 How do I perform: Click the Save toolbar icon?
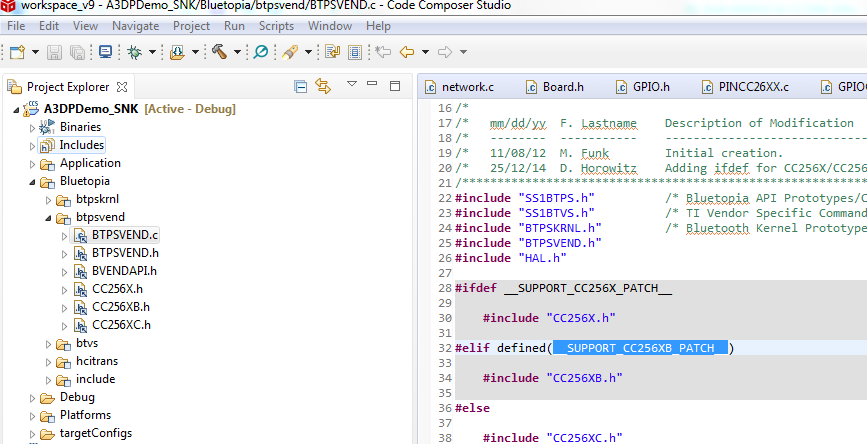click(x=54, y=52)
